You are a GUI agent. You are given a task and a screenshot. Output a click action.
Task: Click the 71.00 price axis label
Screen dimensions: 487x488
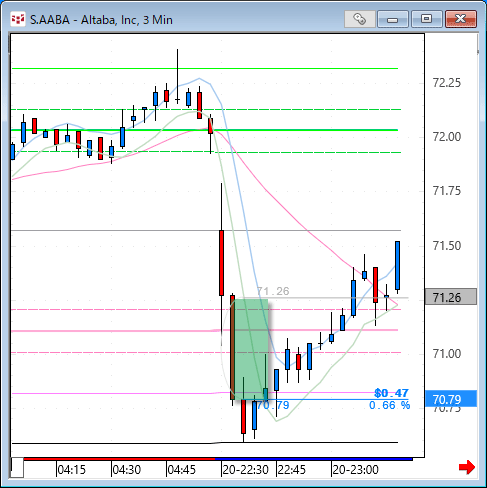coord(447,353)
